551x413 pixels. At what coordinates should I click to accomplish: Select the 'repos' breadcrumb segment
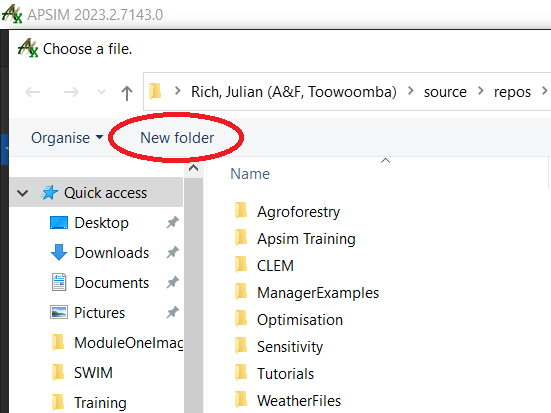(x=512, y=92)
